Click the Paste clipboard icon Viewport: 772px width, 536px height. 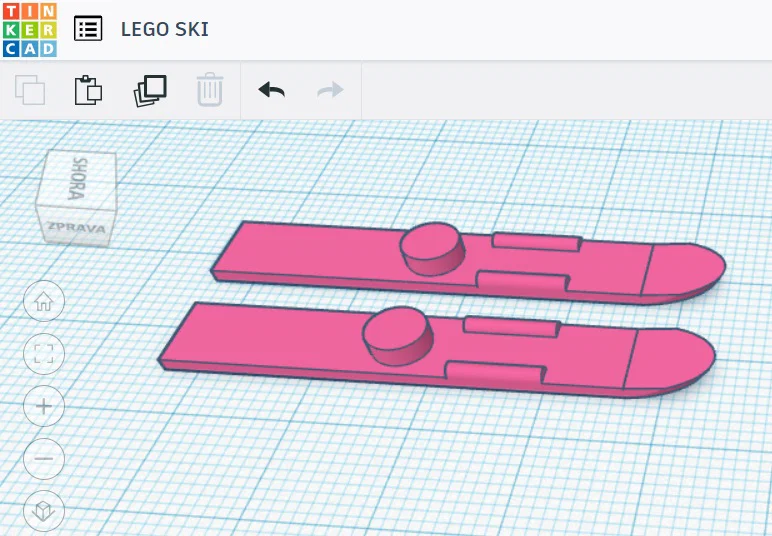88,90
